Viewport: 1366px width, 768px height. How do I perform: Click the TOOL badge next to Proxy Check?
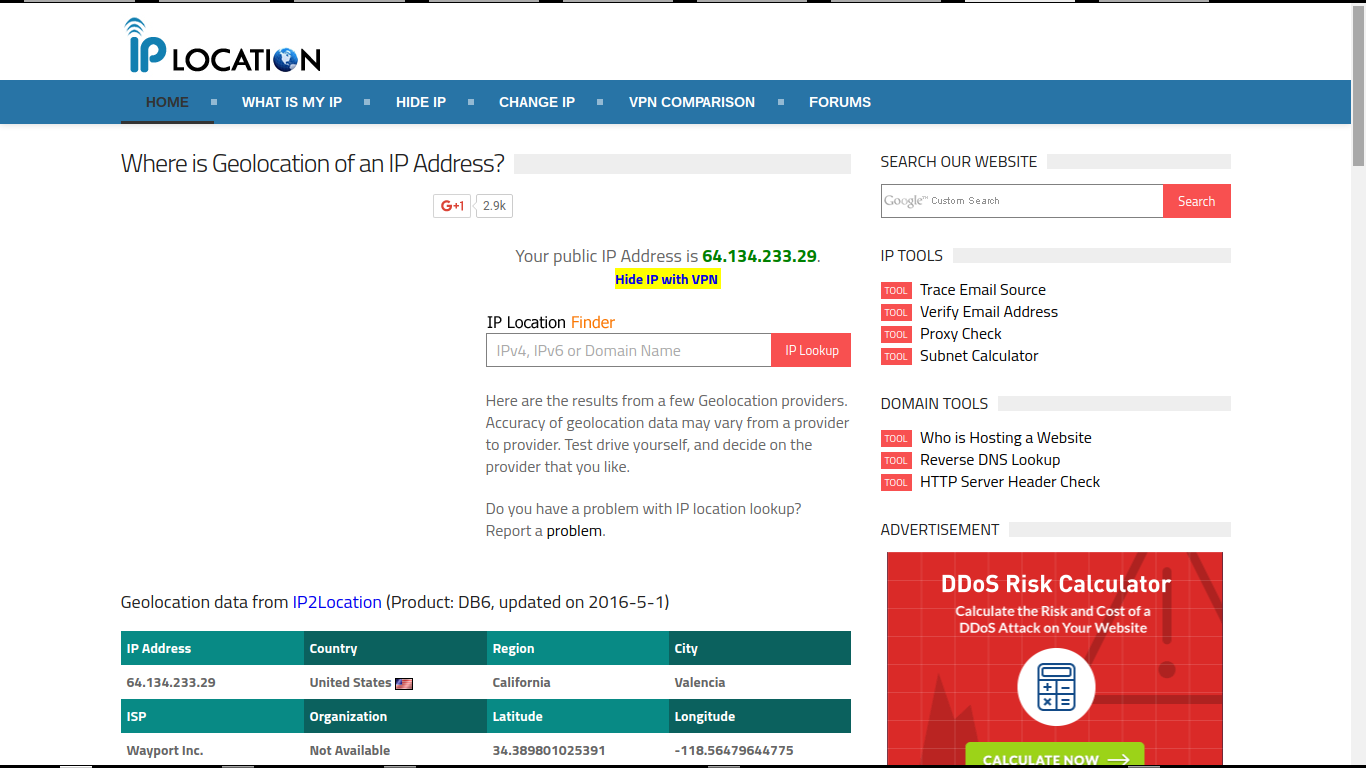[x=896, y=335]
